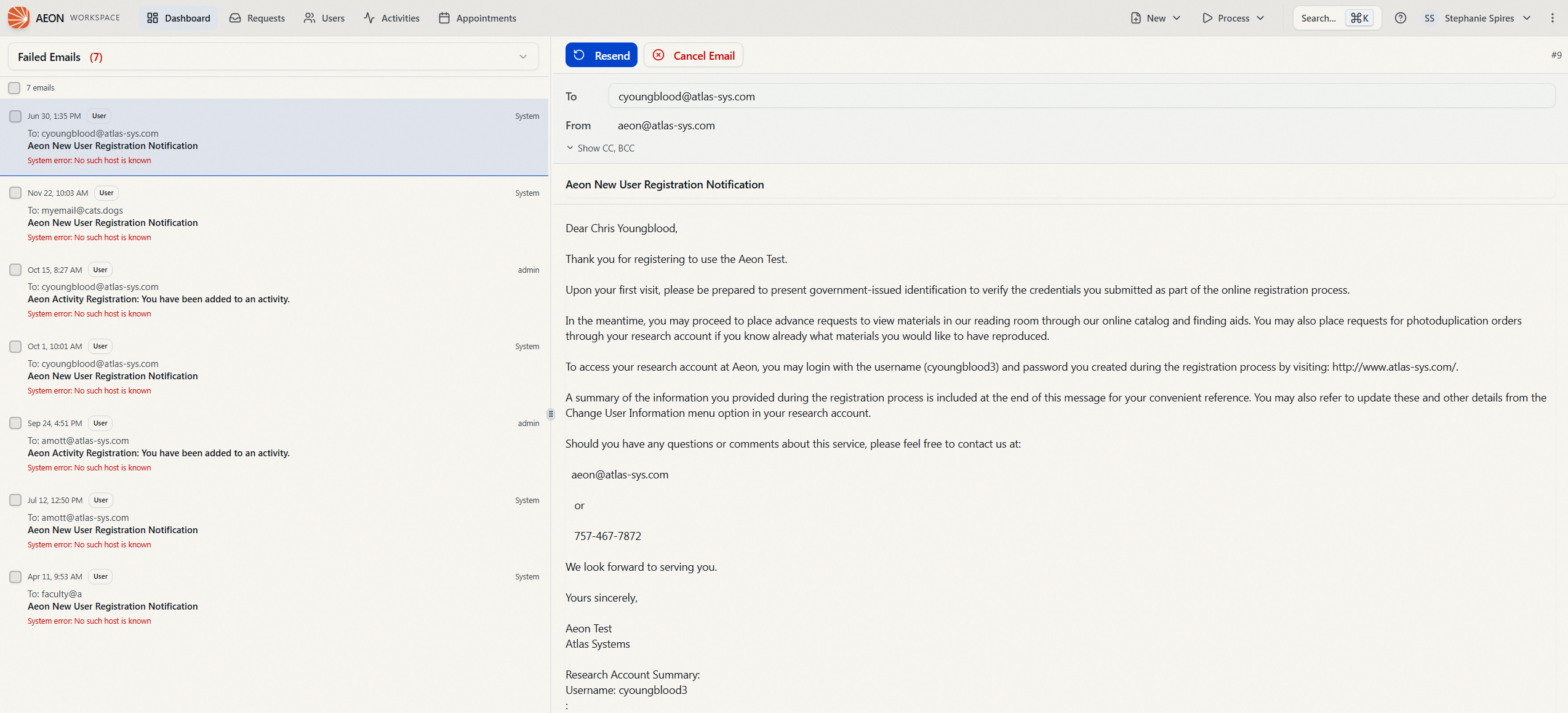Select the email to myemail@cats.dogs

point(274,214)
